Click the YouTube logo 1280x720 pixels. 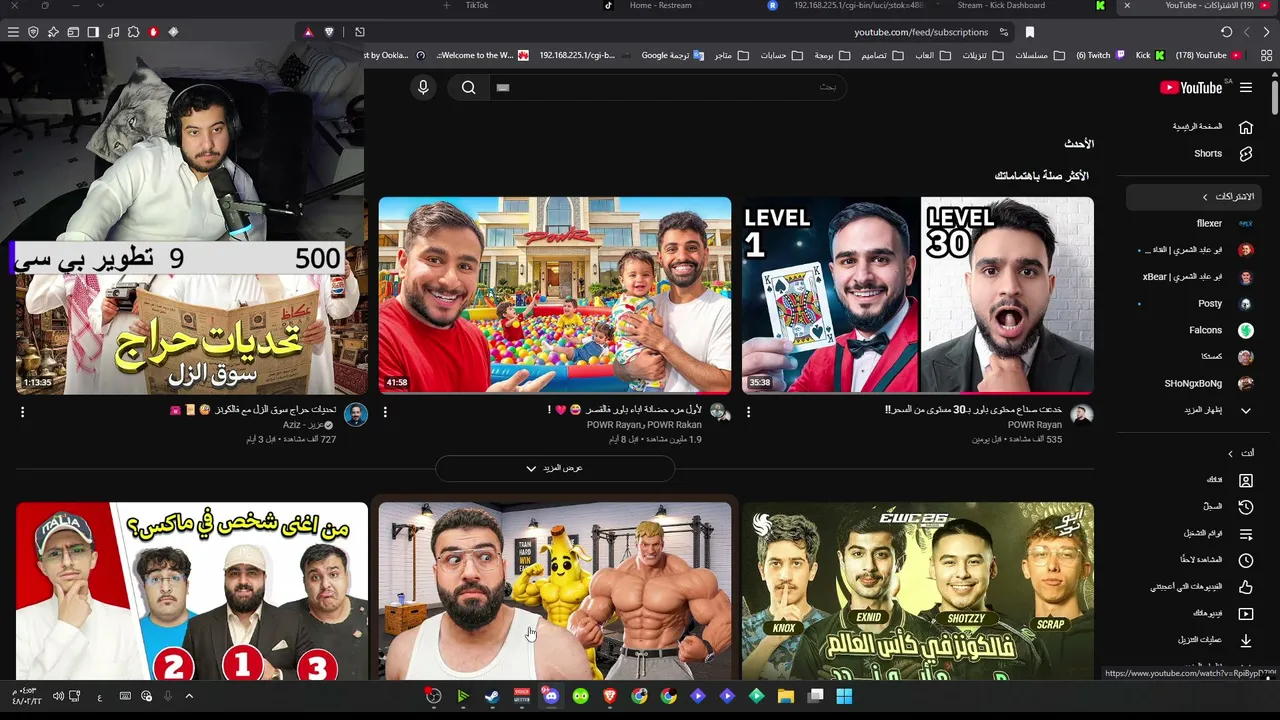1191,88
